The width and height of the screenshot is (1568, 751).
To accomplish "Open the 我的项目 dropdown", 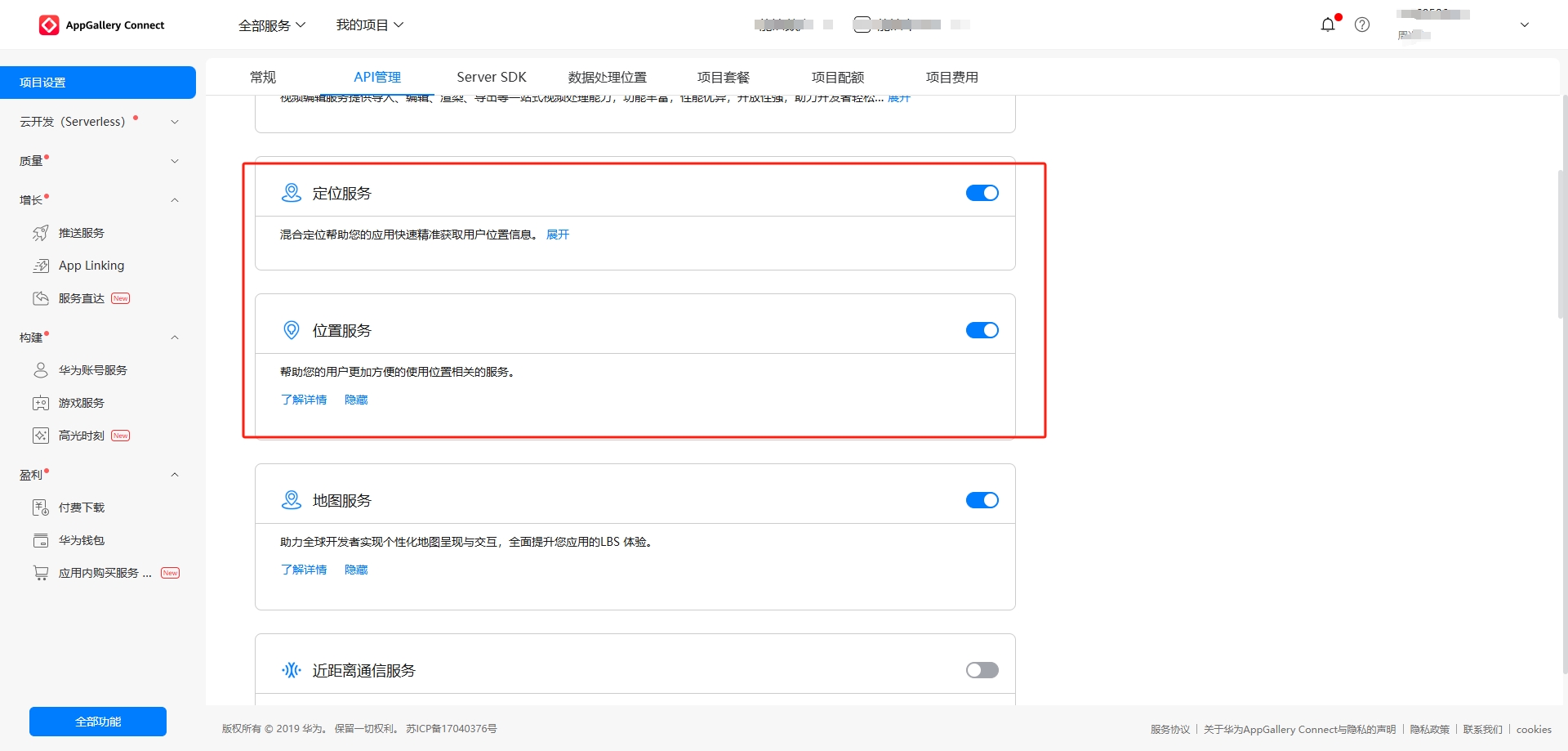I will pos(370,25).
